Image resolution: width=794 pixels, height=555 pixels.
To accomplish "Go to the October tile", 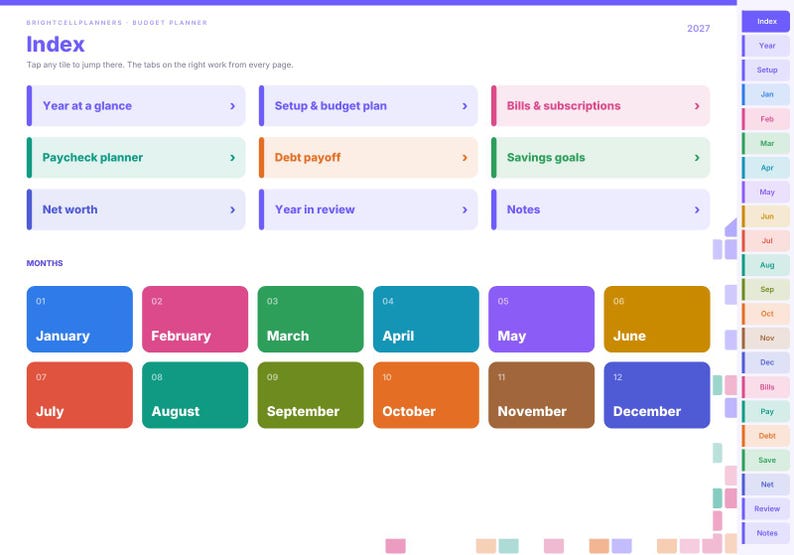I will [x=426, y=395].
